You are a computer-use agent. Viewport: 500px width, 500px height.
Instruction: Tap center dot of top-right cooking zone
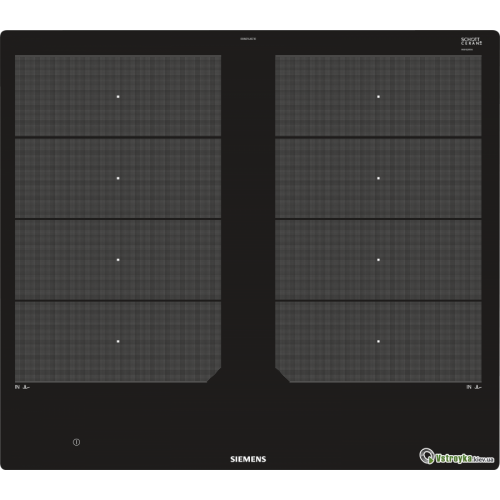point(378,97)
